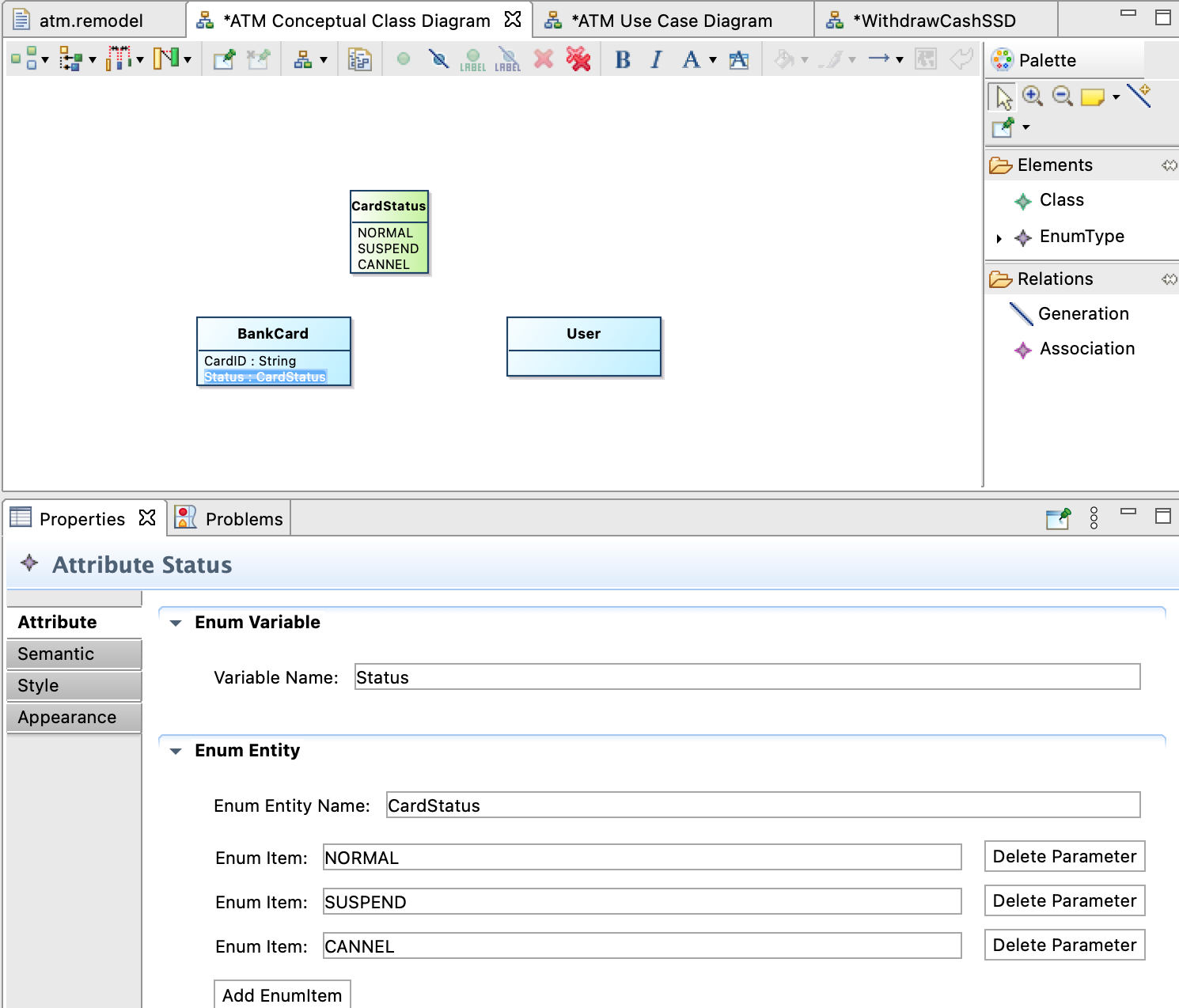This screenshot has width=1179, height=1008.
Task: Choose the Class element in Palette
Action: coord(1061,200)
